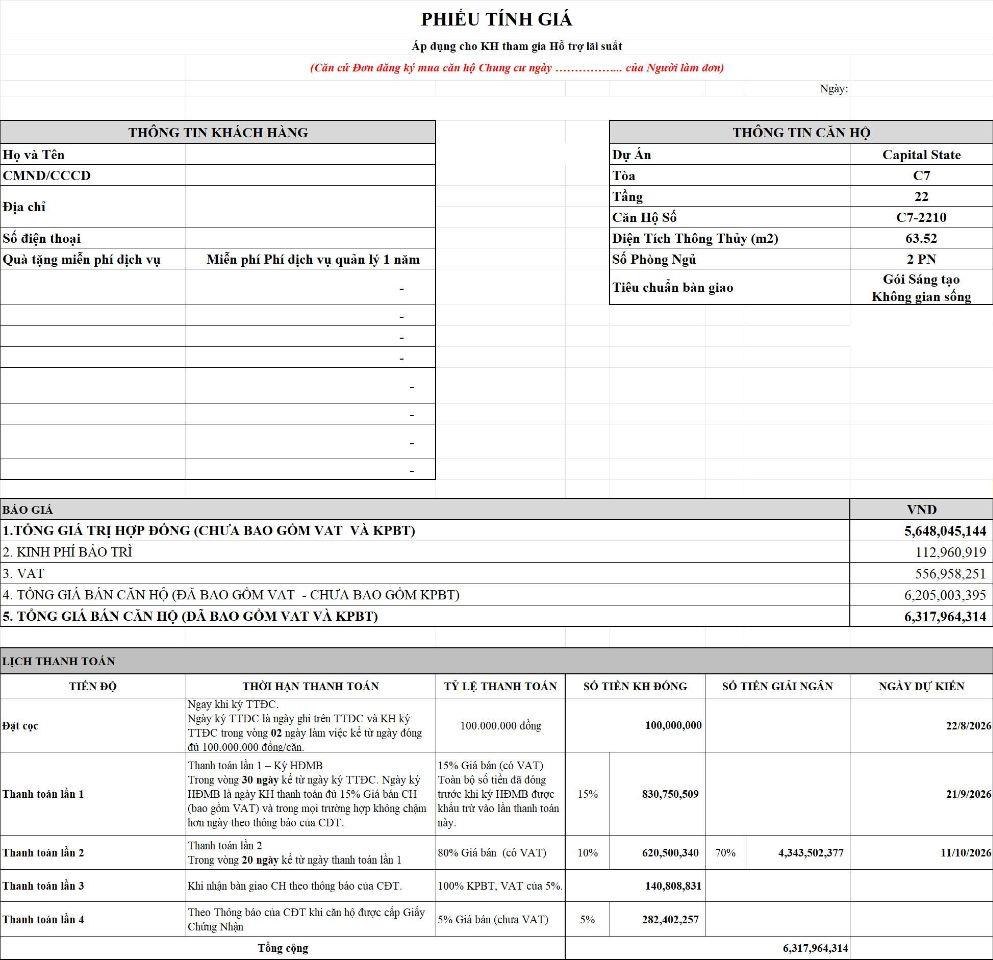This screenshot has height=960, width=993.
Task: Select the 'CMND/CCCD' label cell
Action: (x=93, y=175)
